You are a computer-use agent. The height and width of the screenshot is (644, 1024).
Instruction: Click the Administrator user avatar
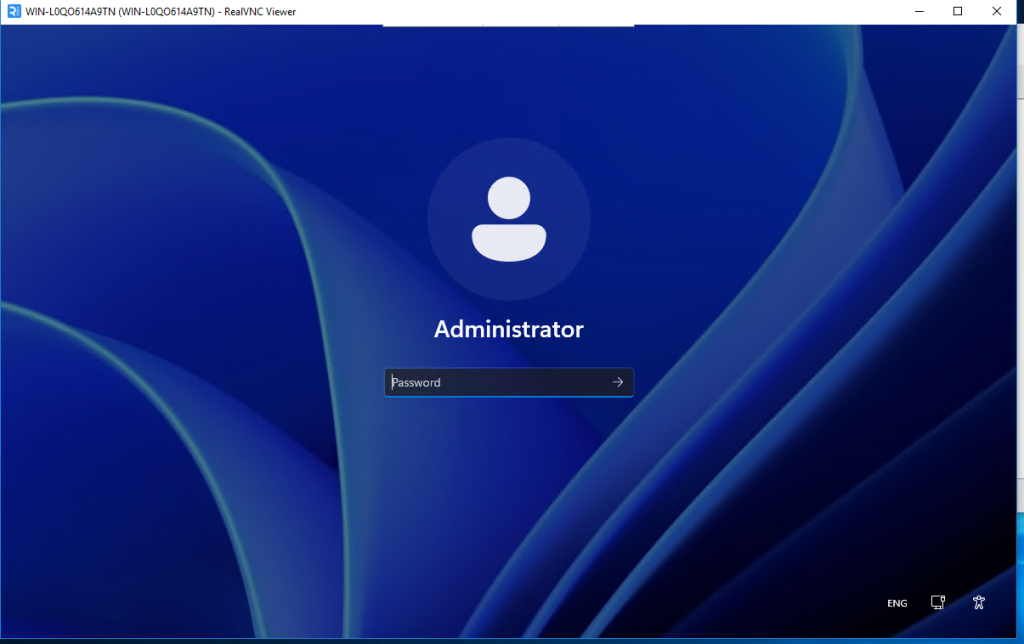[509, 219]
